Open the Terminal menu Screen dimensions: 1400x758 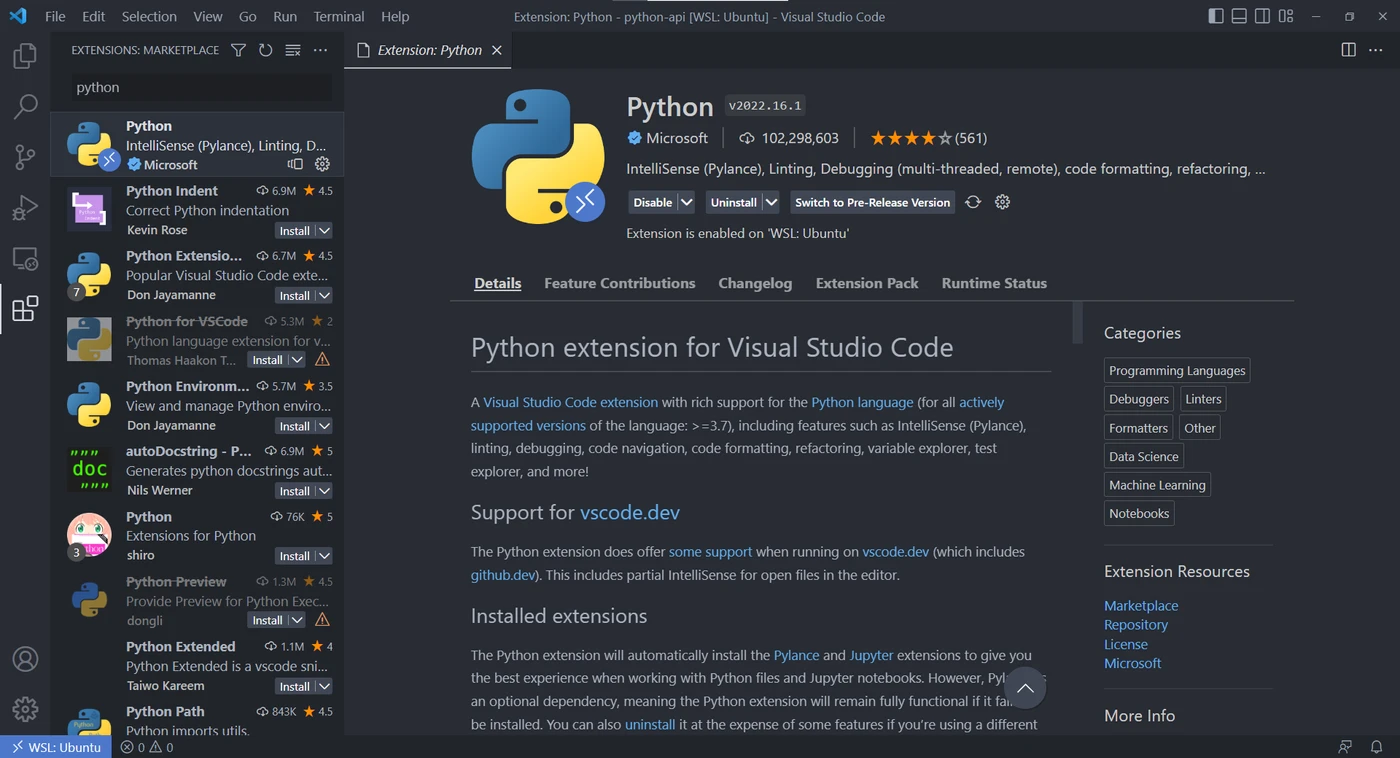(339, 16)
